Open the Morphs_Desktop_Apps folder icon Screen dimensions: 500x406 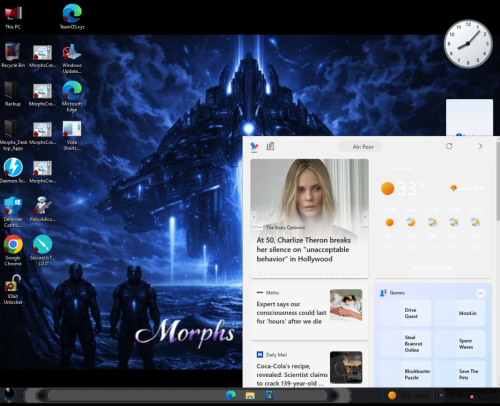[13, 136]
